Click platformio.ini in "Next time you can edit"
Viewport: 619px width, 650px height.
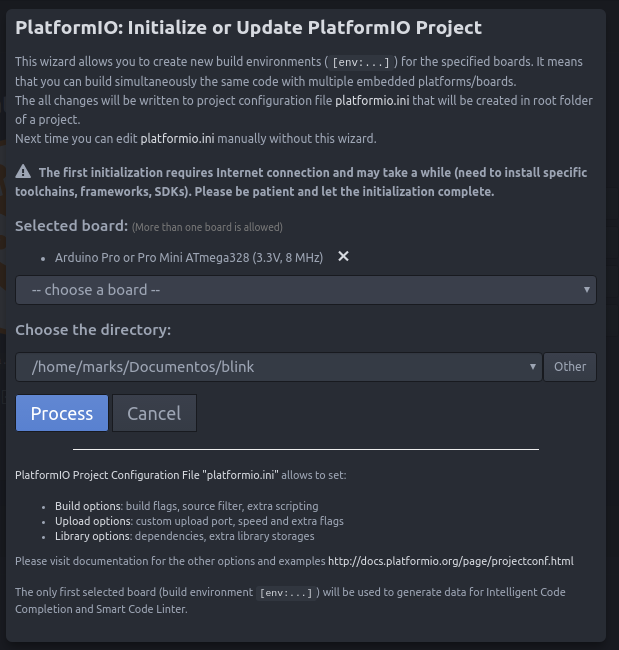click(x=177, y=138)
